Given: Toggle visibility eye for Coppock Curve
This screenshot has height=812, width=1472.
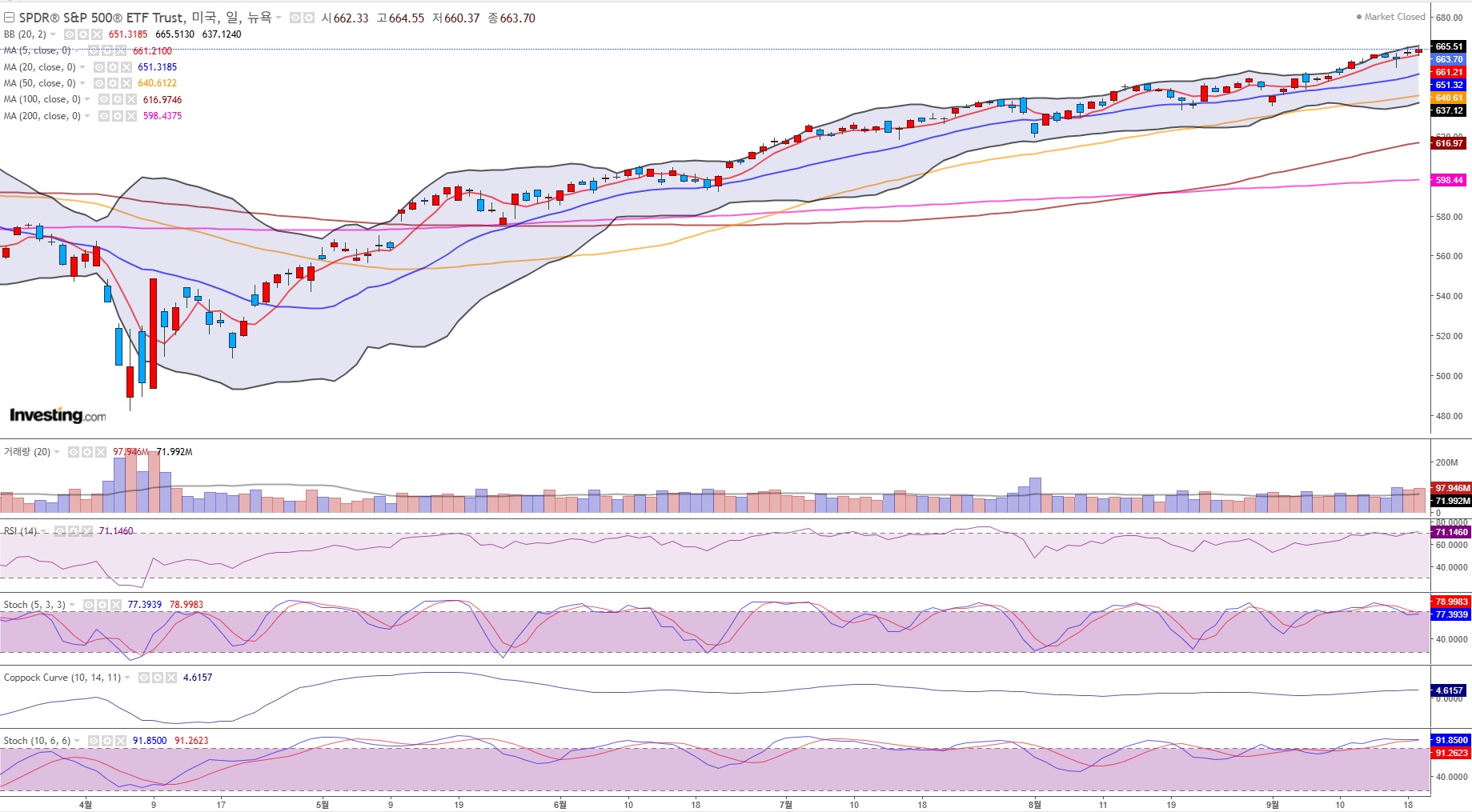Looking at the screenshot, I should [144, 678].
